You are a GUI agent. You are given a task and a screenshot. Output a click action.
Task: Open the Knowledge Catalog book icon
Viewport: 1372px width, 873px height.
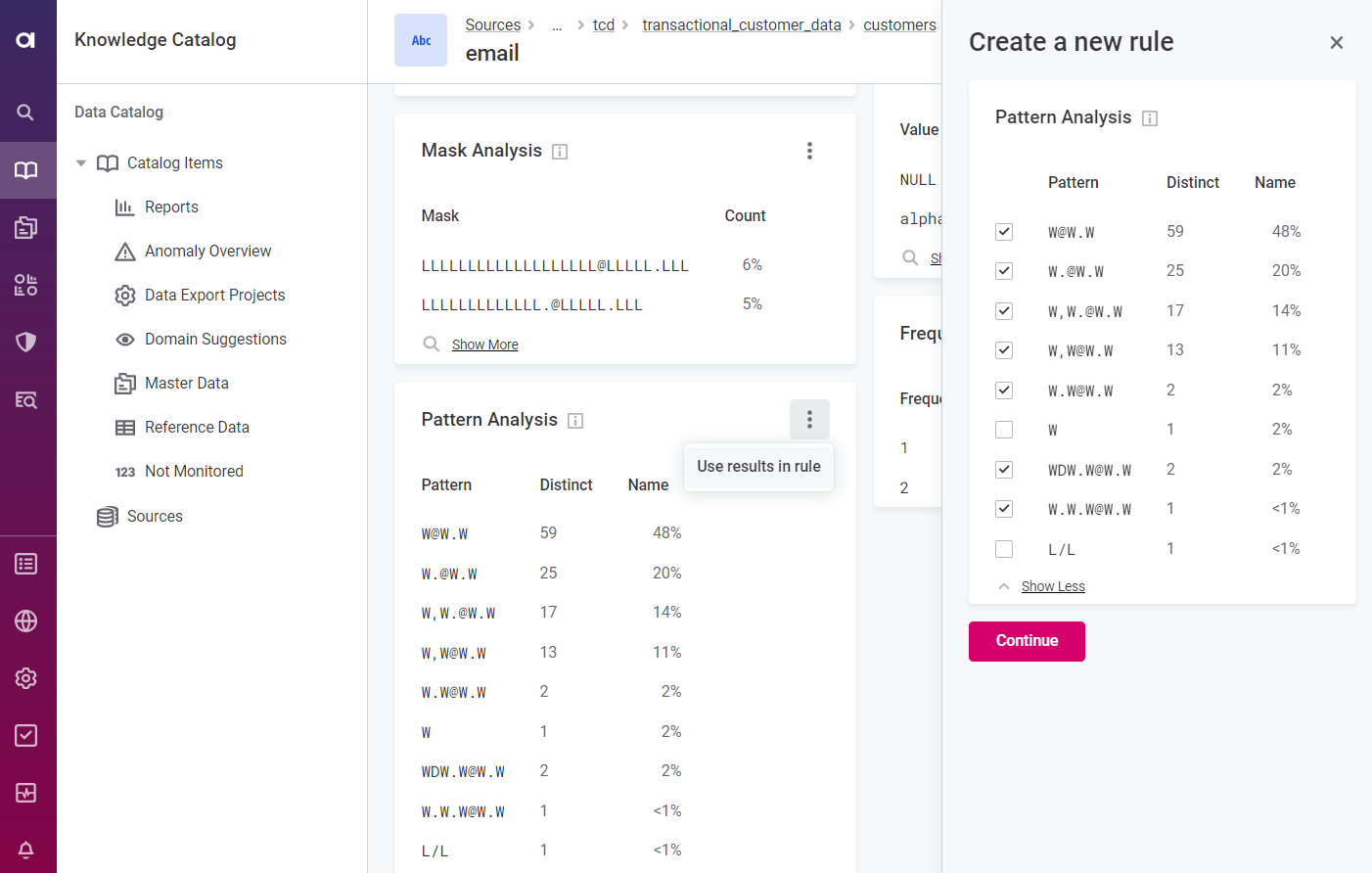tap(26, 170)
